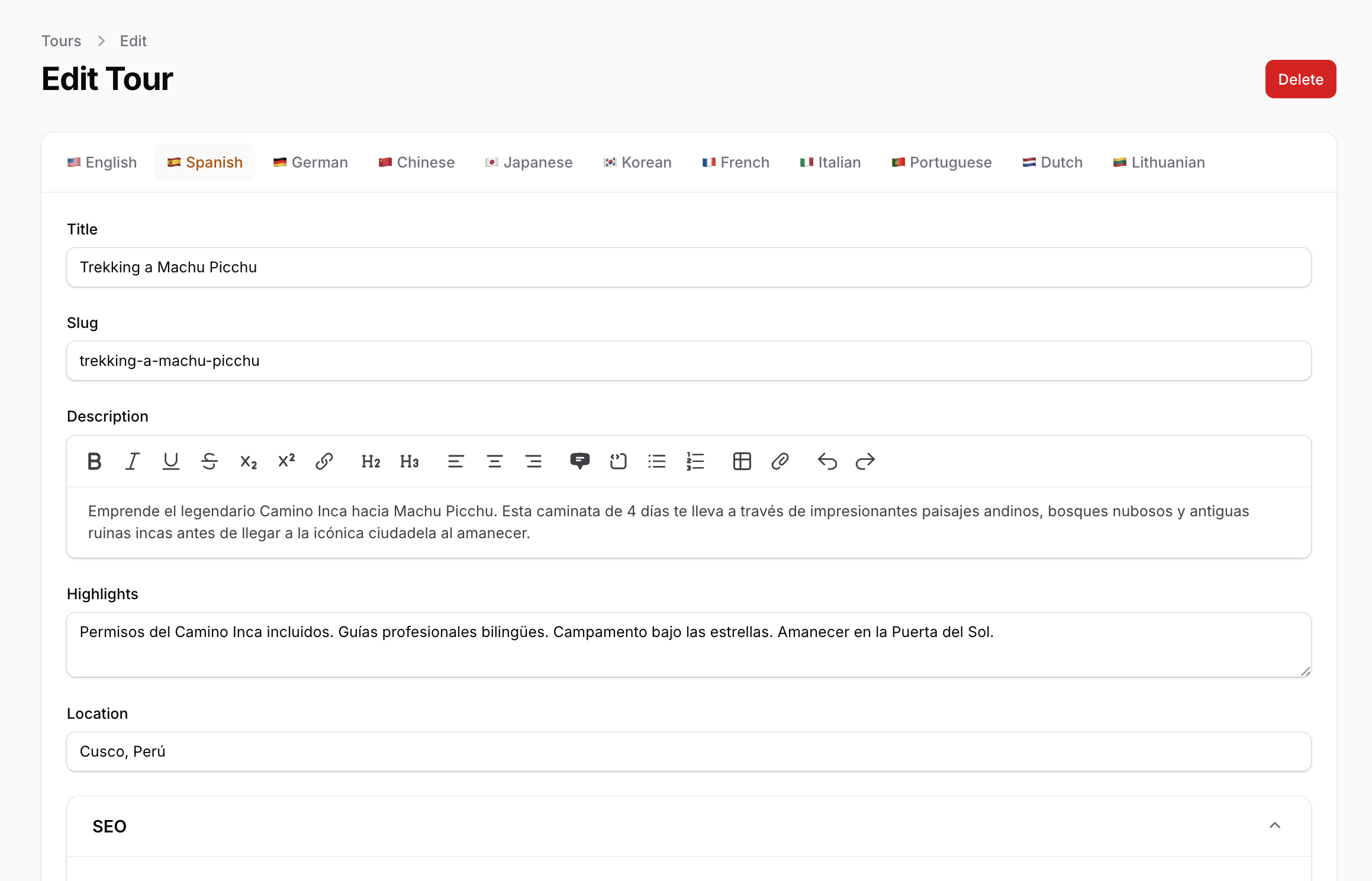Click the Slug input field
The image size is (1372, 881).
tap(688, 361)
